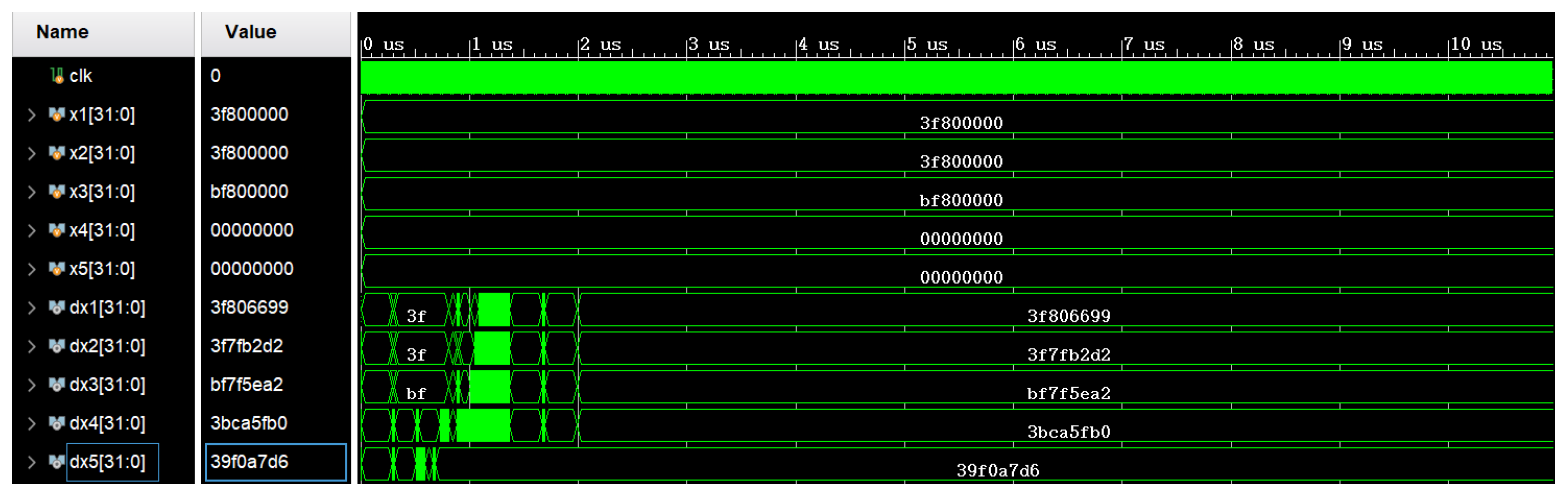The height and width of the screenshot is (495, 1568).
Task: Expand the dx2[31:0] bus
Action: coord(31,346)
